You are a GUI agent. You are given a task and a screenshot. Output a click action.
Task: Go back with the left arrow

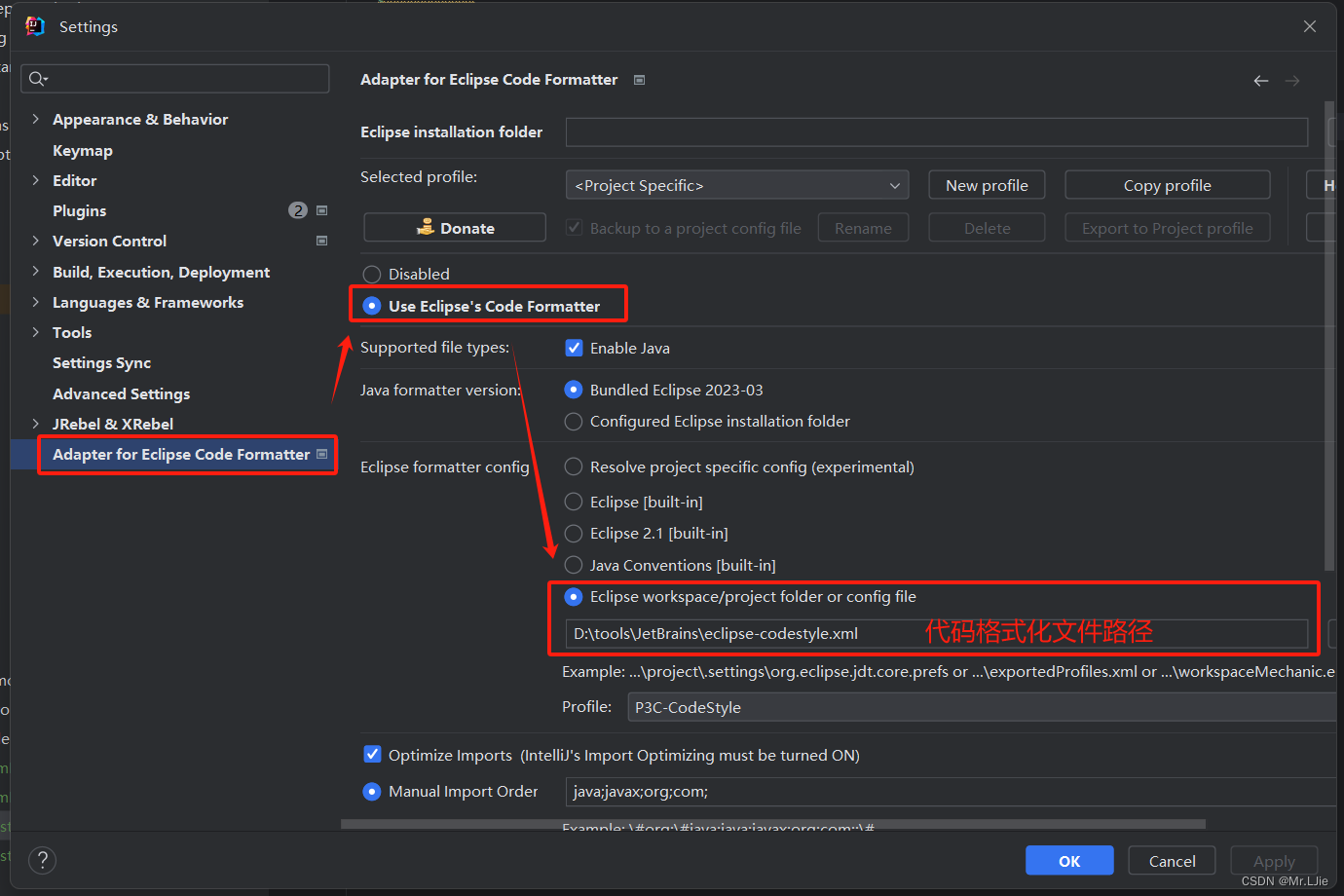pos(1261,81)
